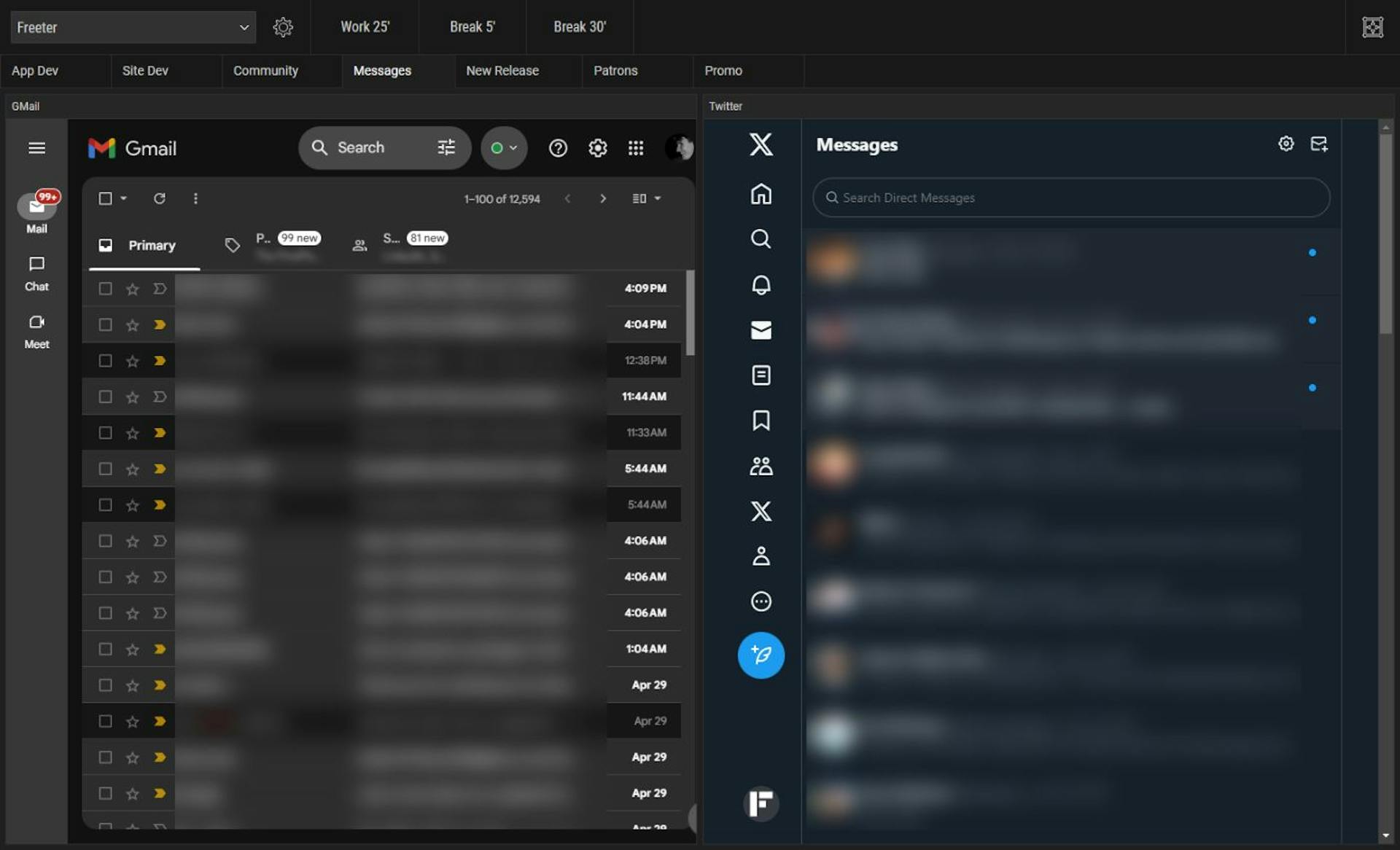Select the X Home icon
This screenshot has width=1400, height=850.
pos(761,194)
